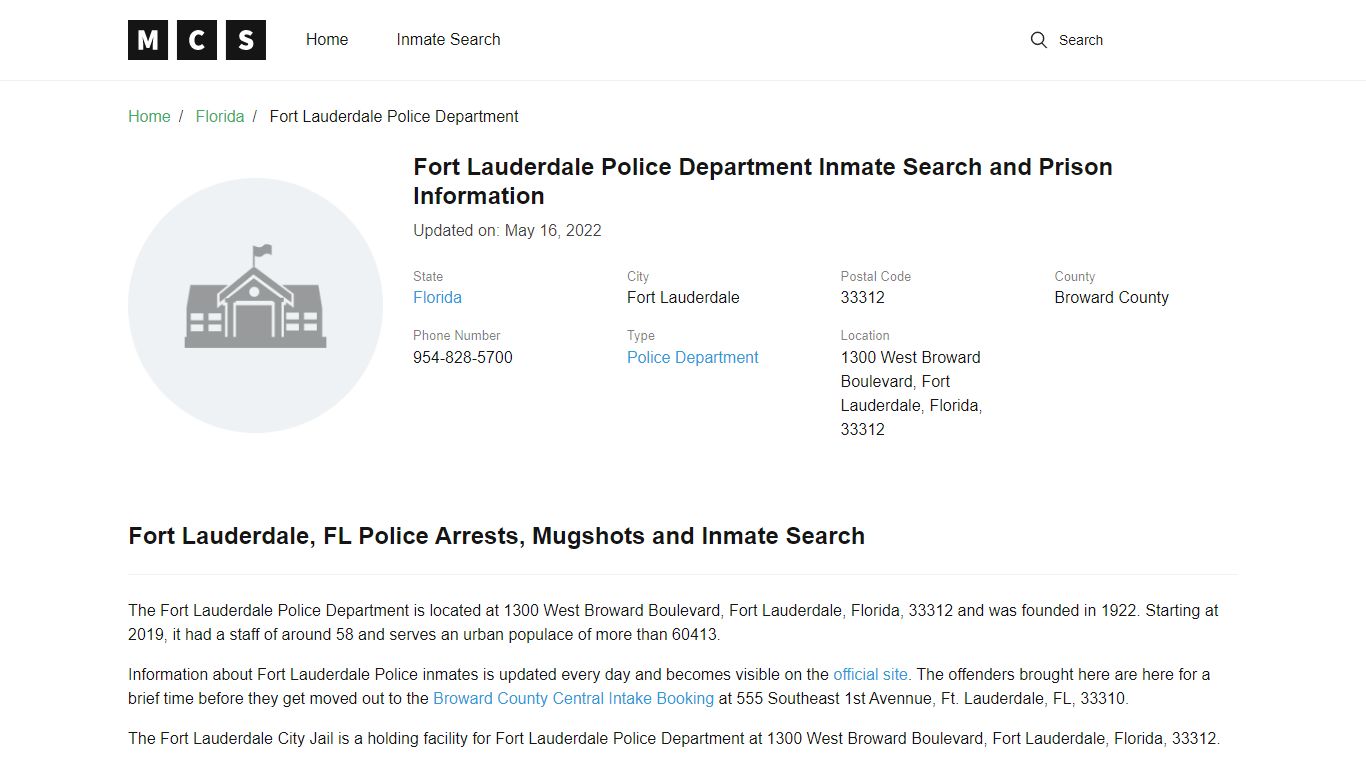Viewport: 1366px width, 768px height.
Task: Click the Broward County value
Action: pos(1111,297)
